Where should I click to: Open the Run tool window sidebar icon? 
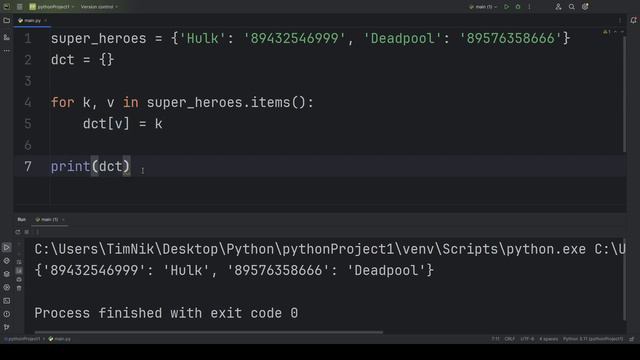pyautogui.click(x=7, y=247)
